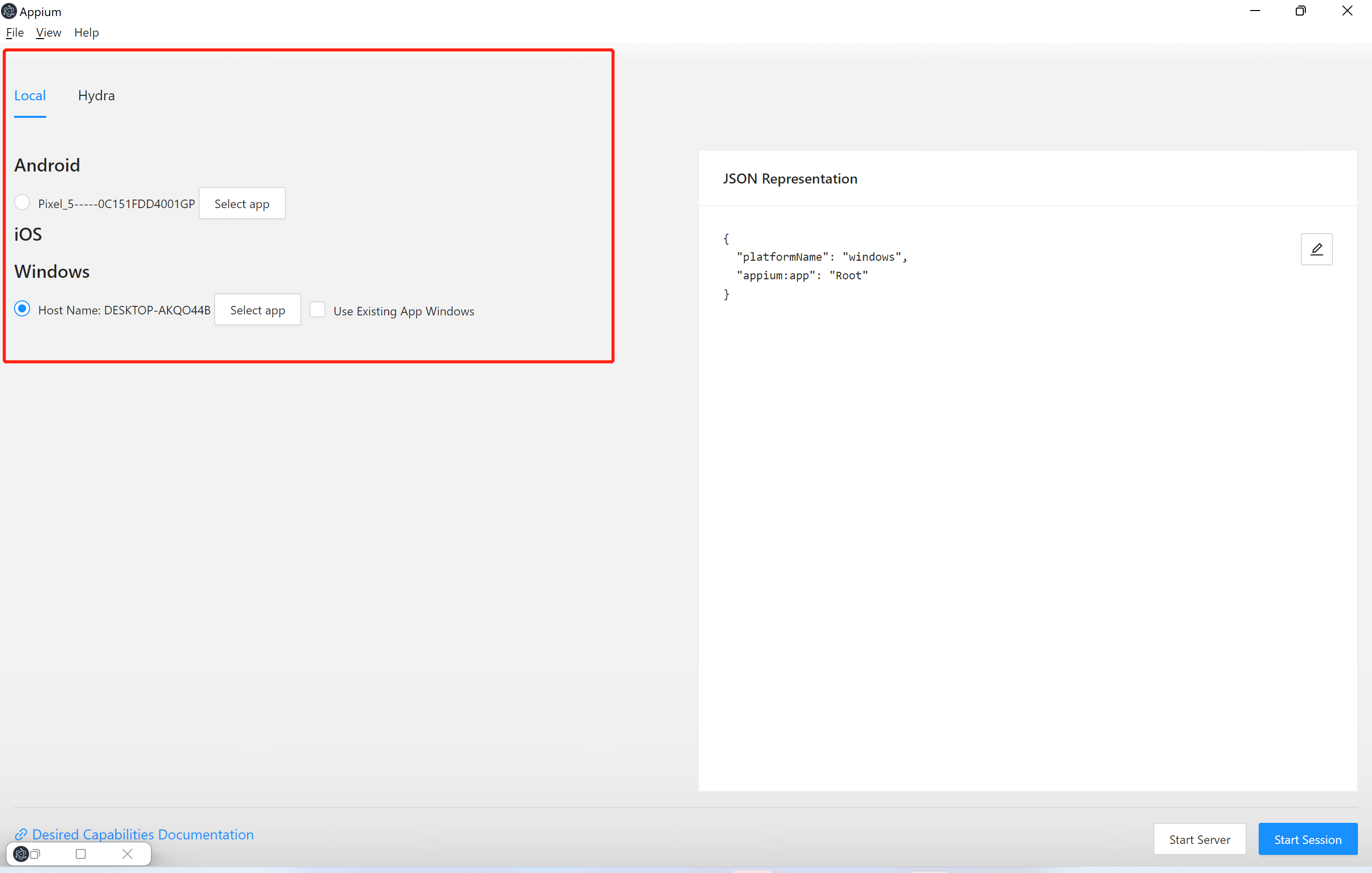The width and height of the screenshot is (1372, 873).
Task: Open the View menu
Action: pyautogui.click(x=49, y=33)
